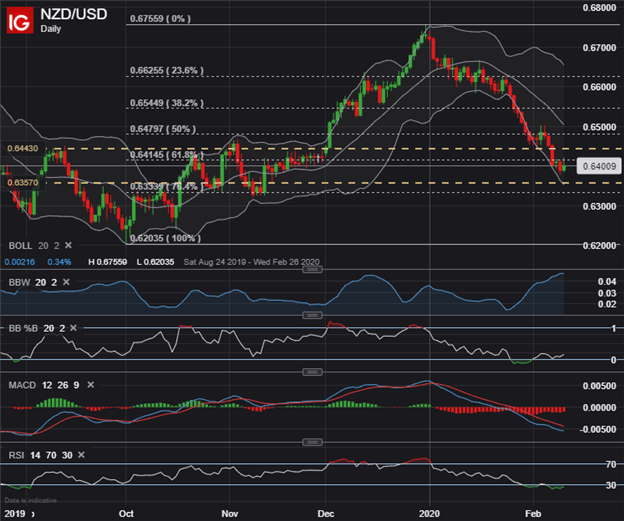The image size is (624, 521).
Task: Click the IG logo icon
Action: coord(20,20)
